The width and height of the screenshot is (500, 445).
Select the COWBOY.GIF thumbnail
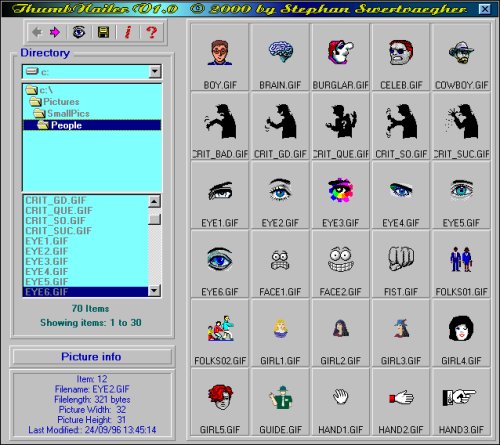pyautogui.click(x=461, y=57)
